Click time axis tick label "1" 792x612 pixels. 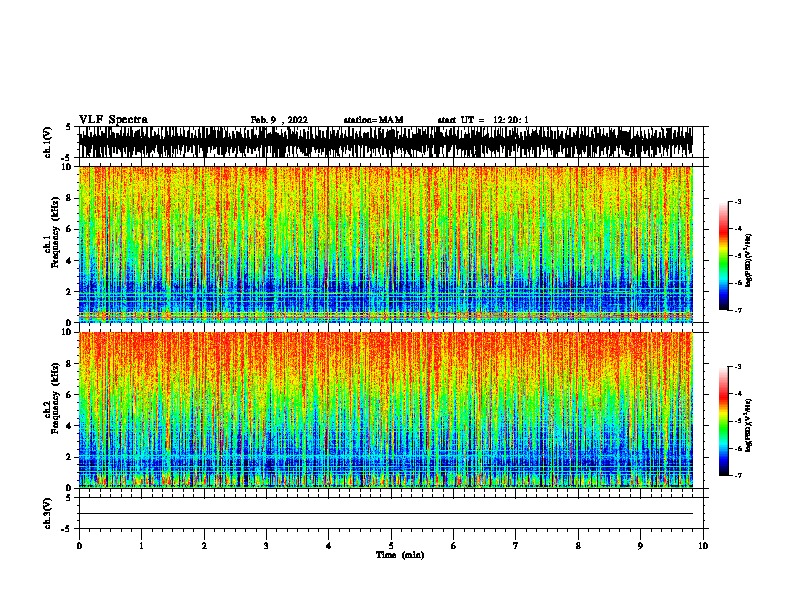tap(141, 546)
